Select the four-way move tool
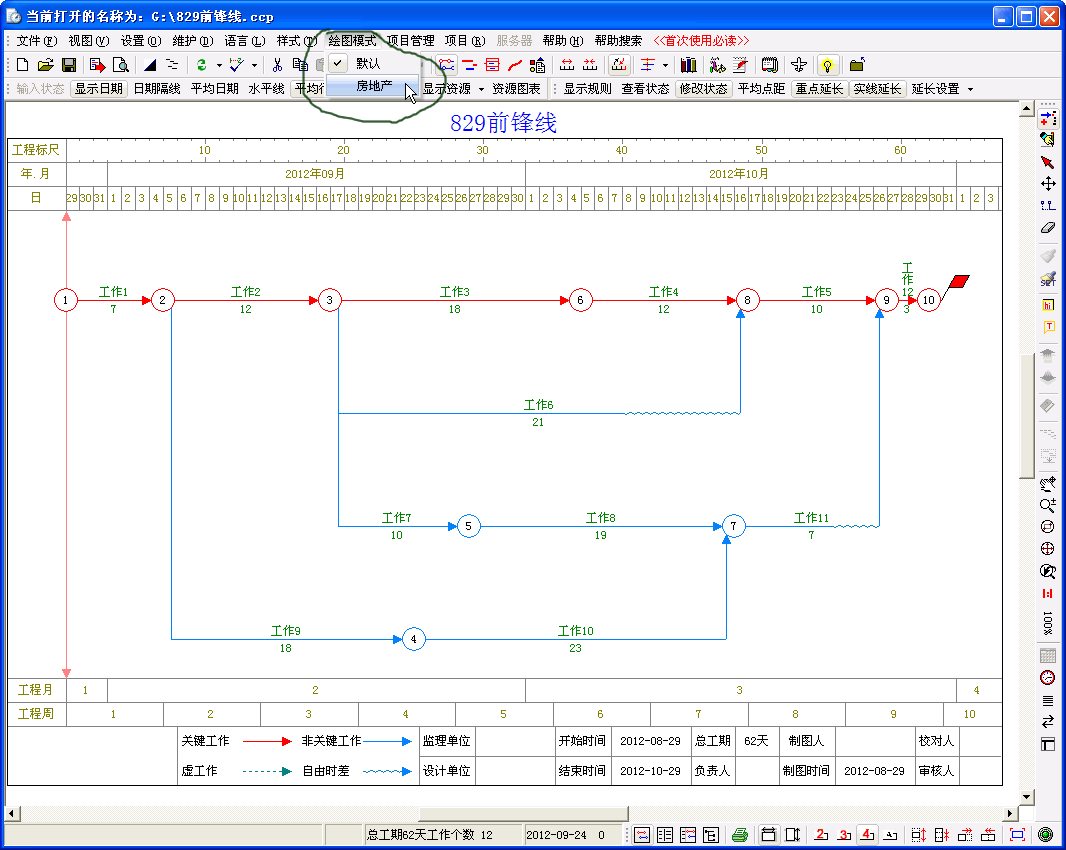Screen dimensions: 1066x850 1048,184
